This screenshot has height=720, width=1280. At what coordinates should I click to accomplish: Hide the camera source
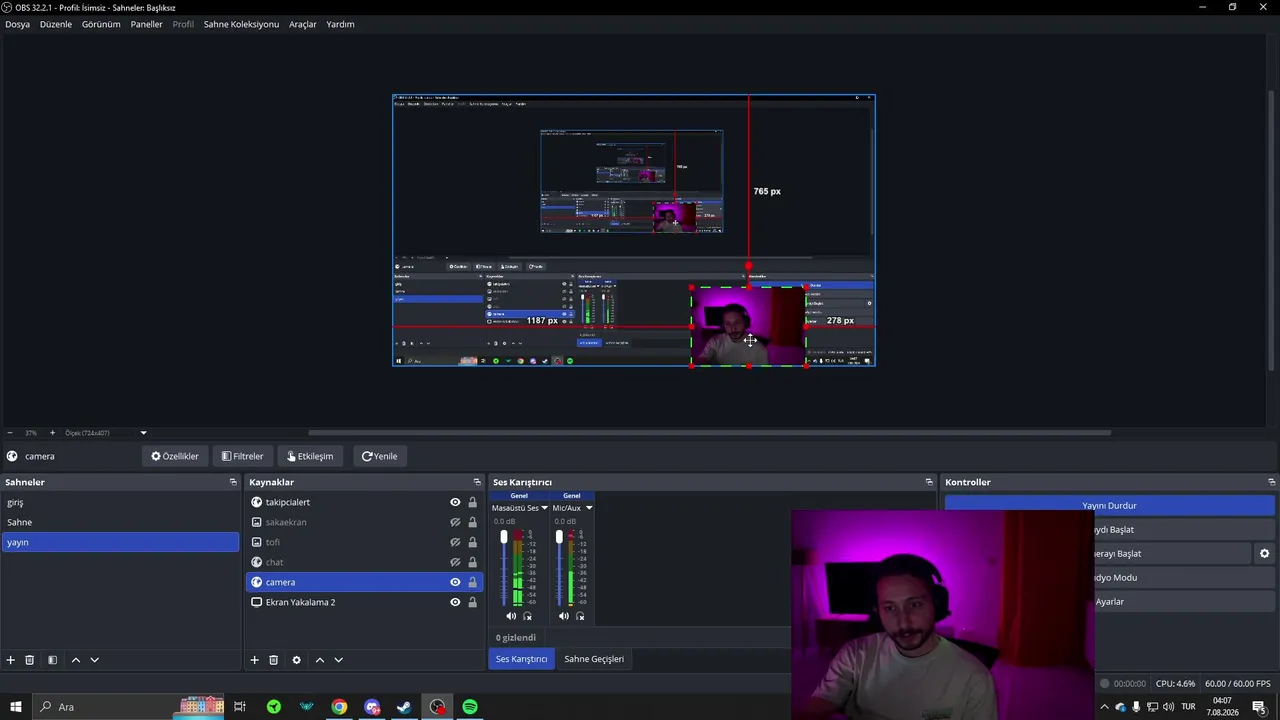[x=455, y=582]
